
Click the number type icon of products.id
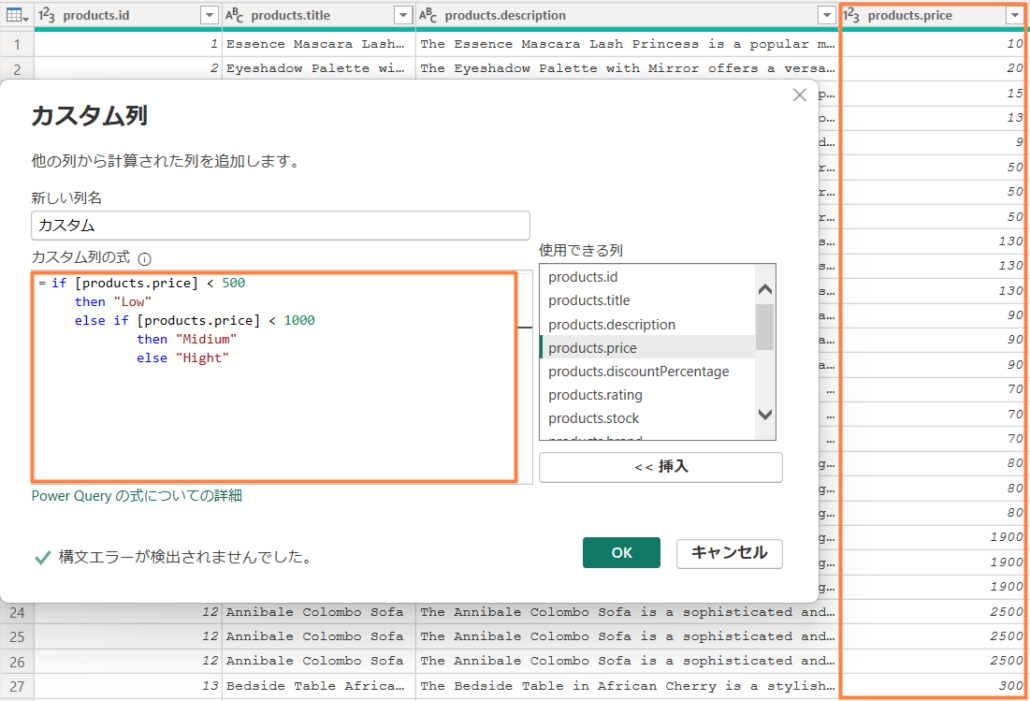point(46,15)
